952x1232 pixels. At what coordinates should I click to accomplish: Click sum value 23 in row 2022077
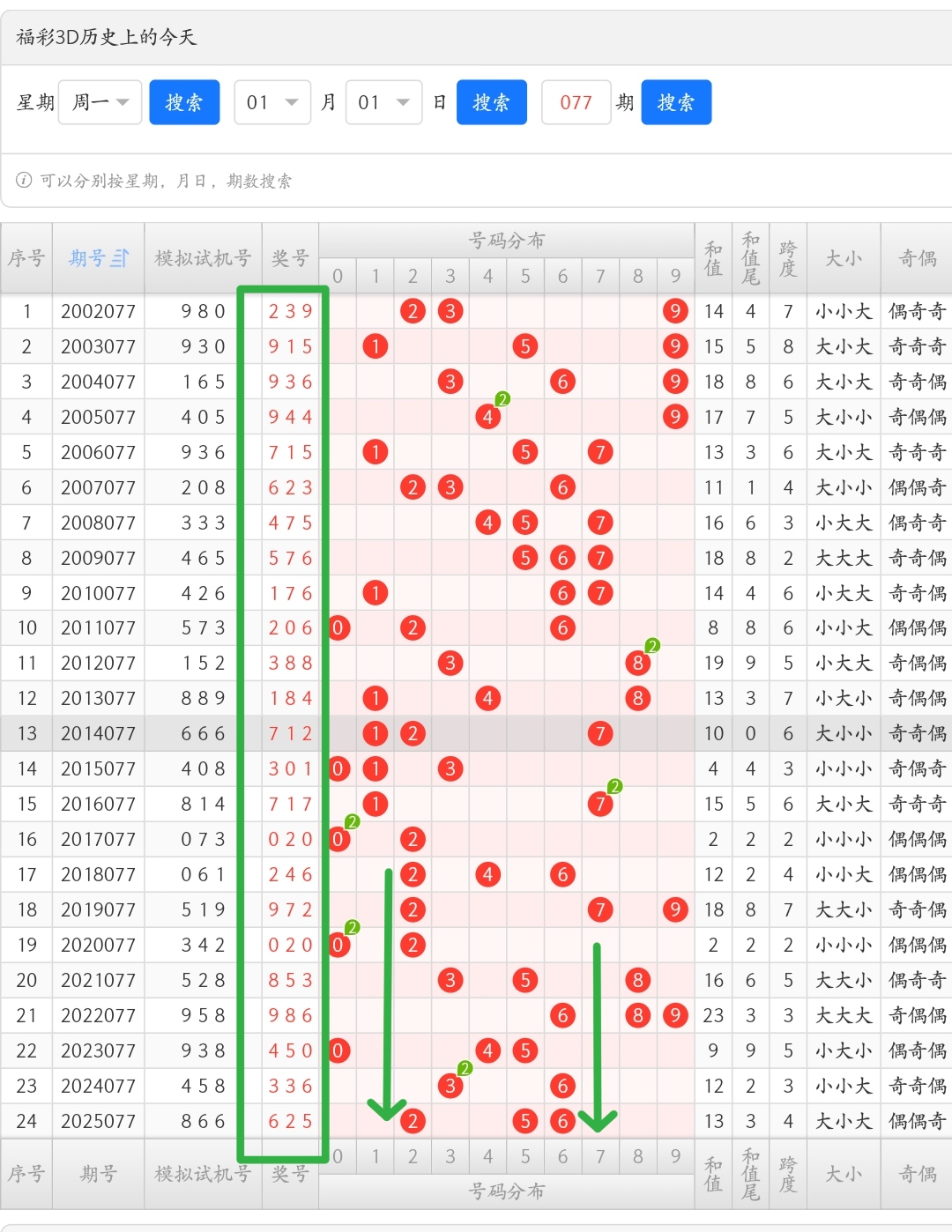713,1015
